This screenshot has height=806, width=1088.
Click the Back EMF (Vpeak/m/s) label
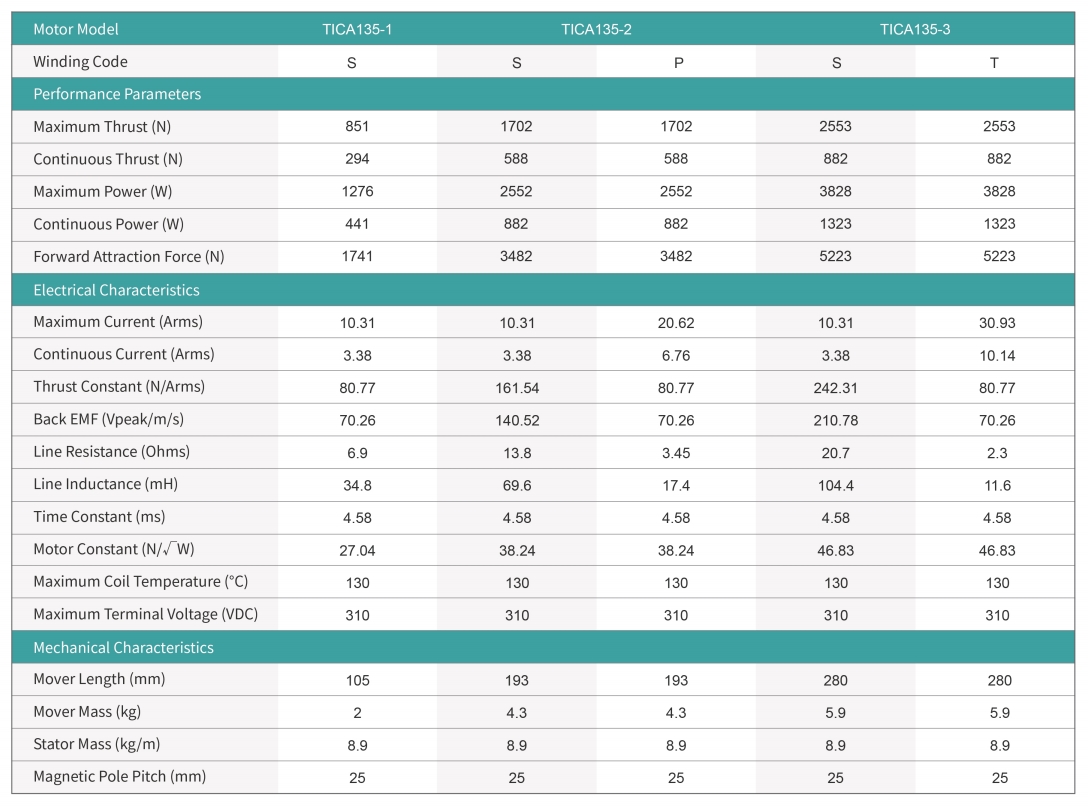pos(108,419)
